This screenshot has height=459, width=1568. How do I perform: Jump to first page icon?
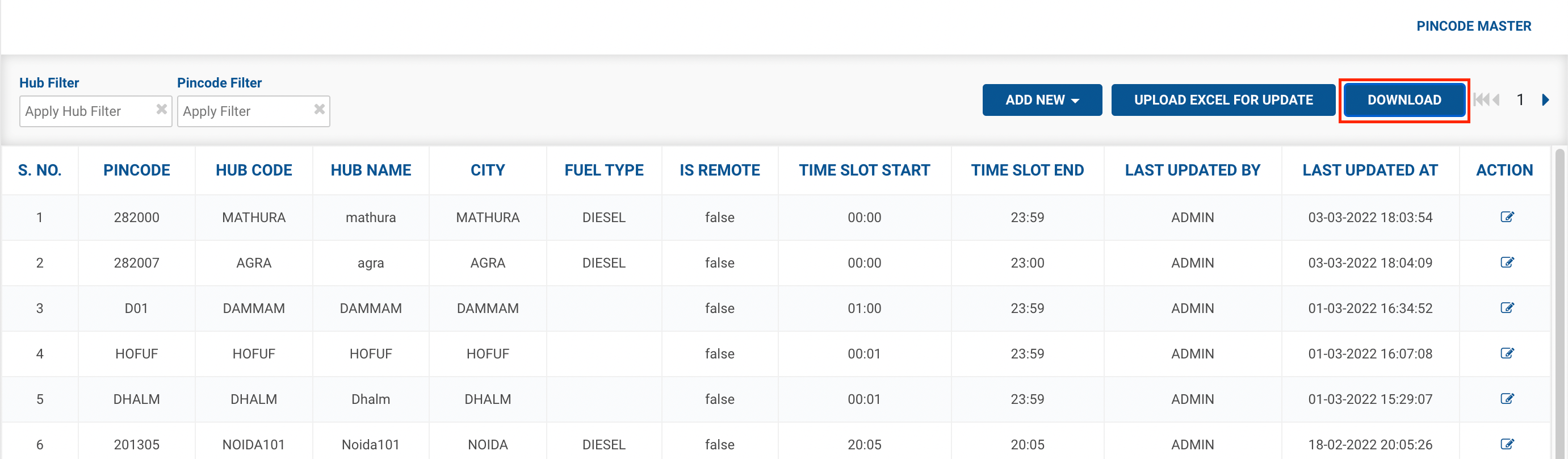1481,100
